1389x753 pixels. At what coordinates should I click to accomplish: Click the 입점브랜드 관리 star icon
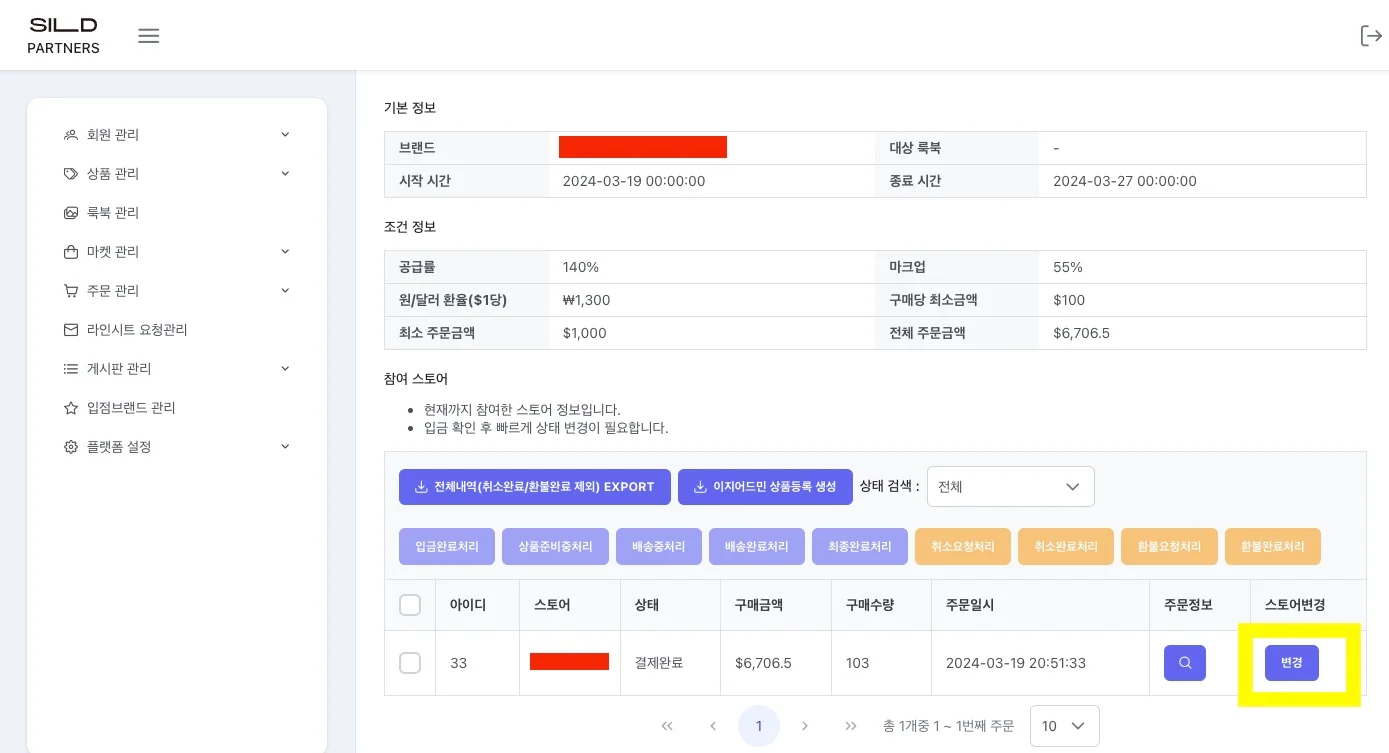[x=71, y=408]
